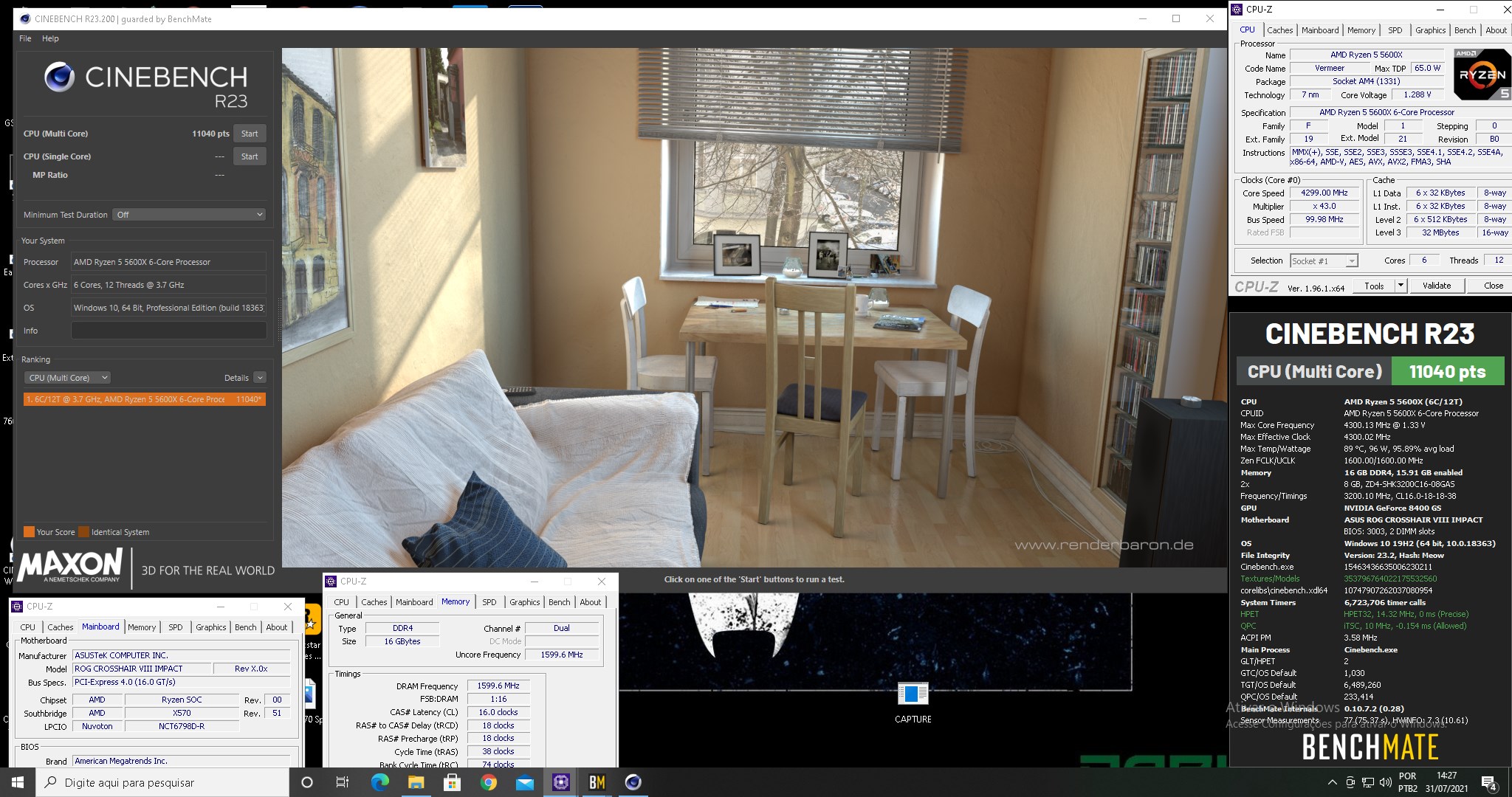This screenshot has height=797, width=1512.
Task: Open SPD tab in CPU-Z Memory window
Action: coord(489,602)
